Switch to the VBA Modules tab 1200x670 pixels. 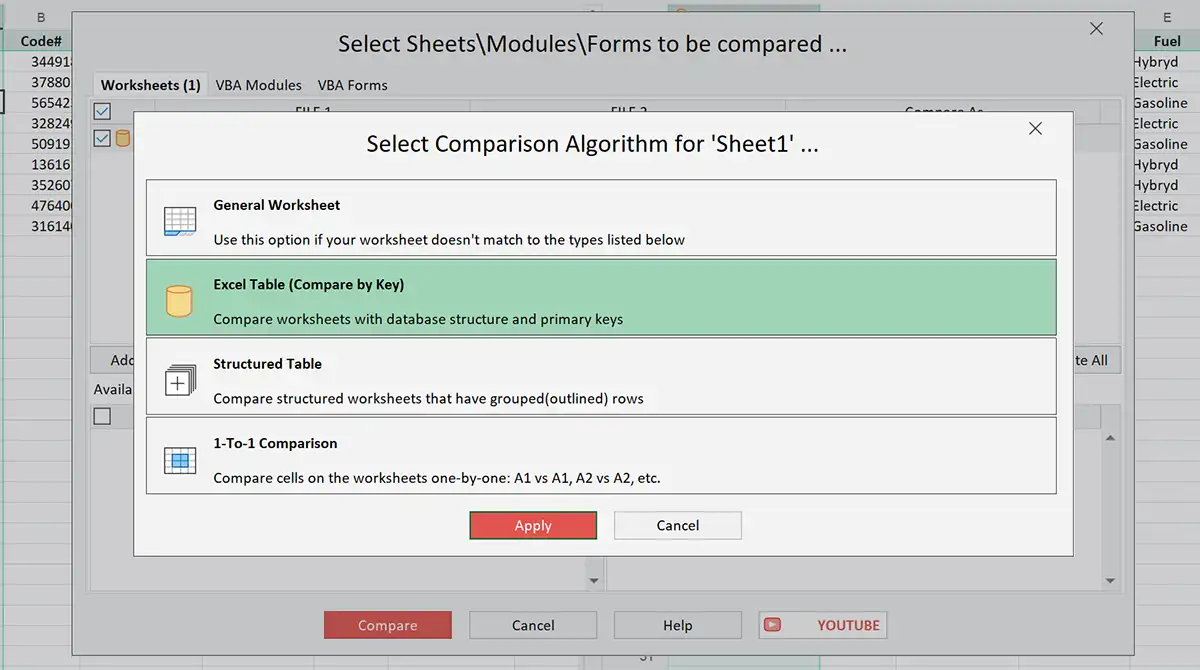tap(258, 85)
